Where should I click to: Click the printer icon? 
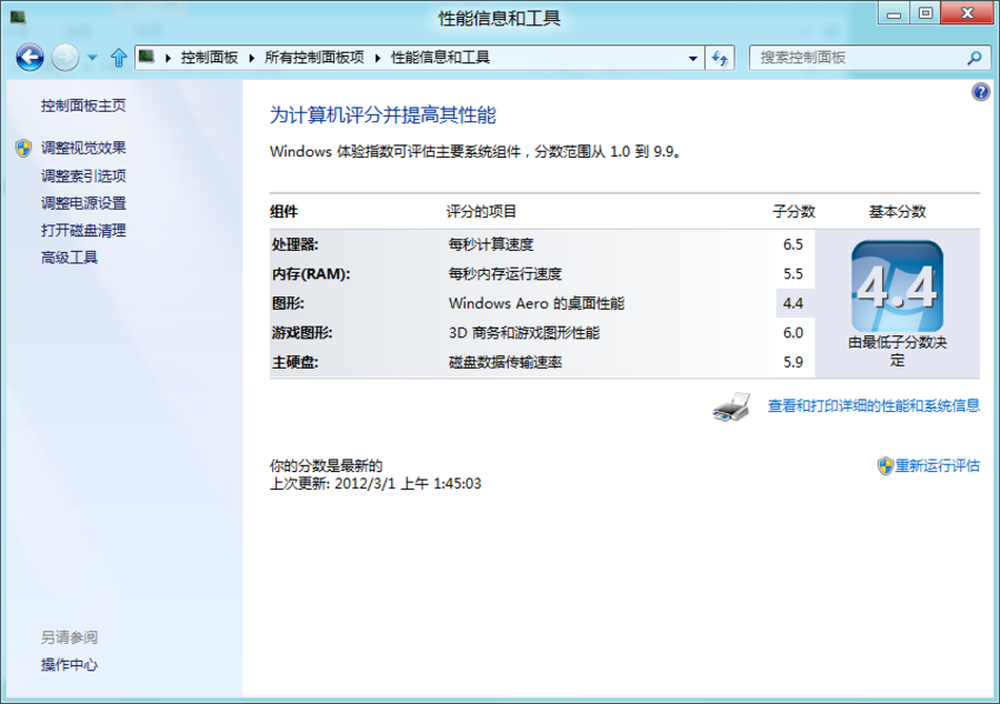point(731,406)
